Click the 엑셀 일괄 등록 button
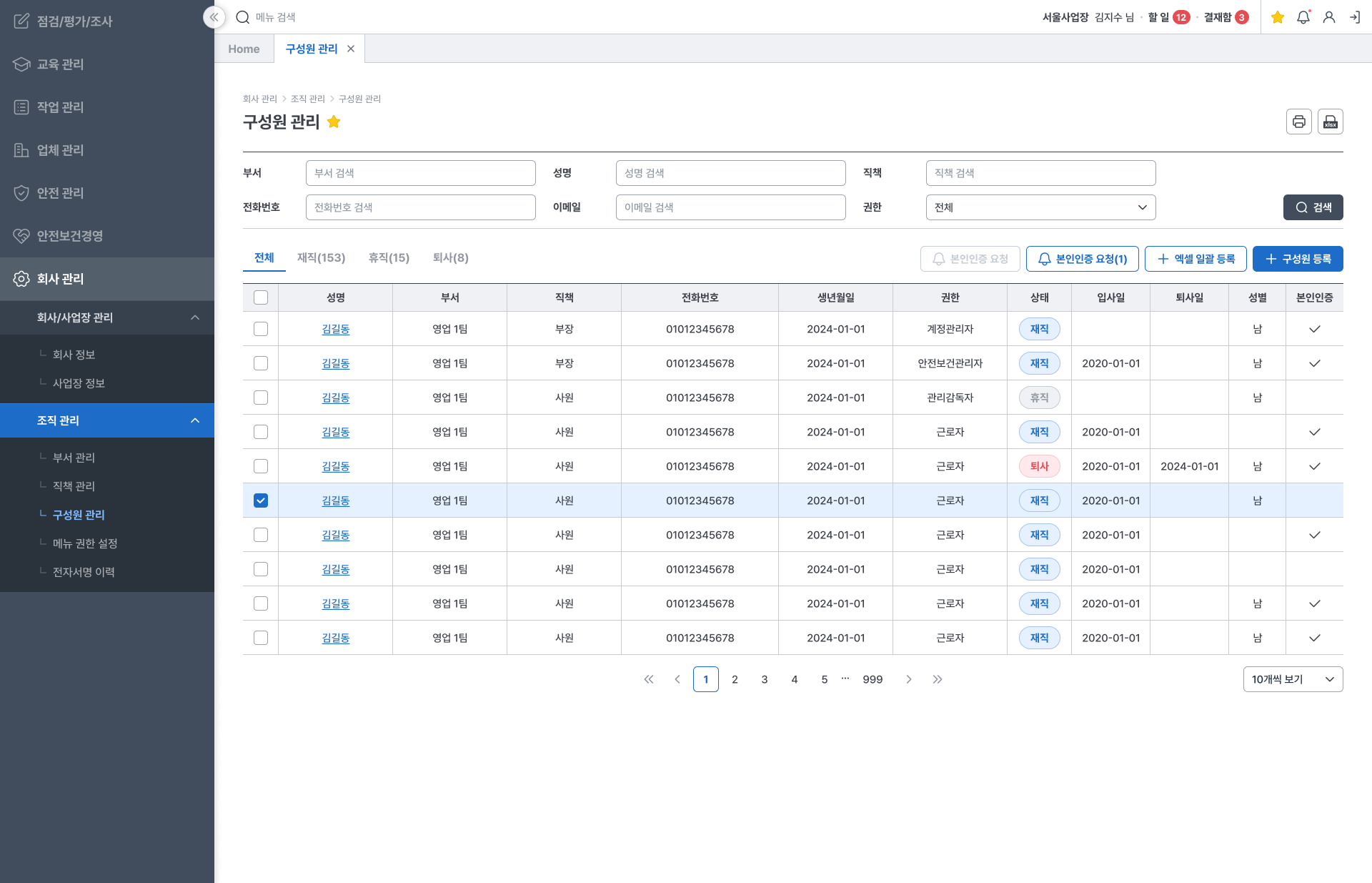 [1195, 259]
